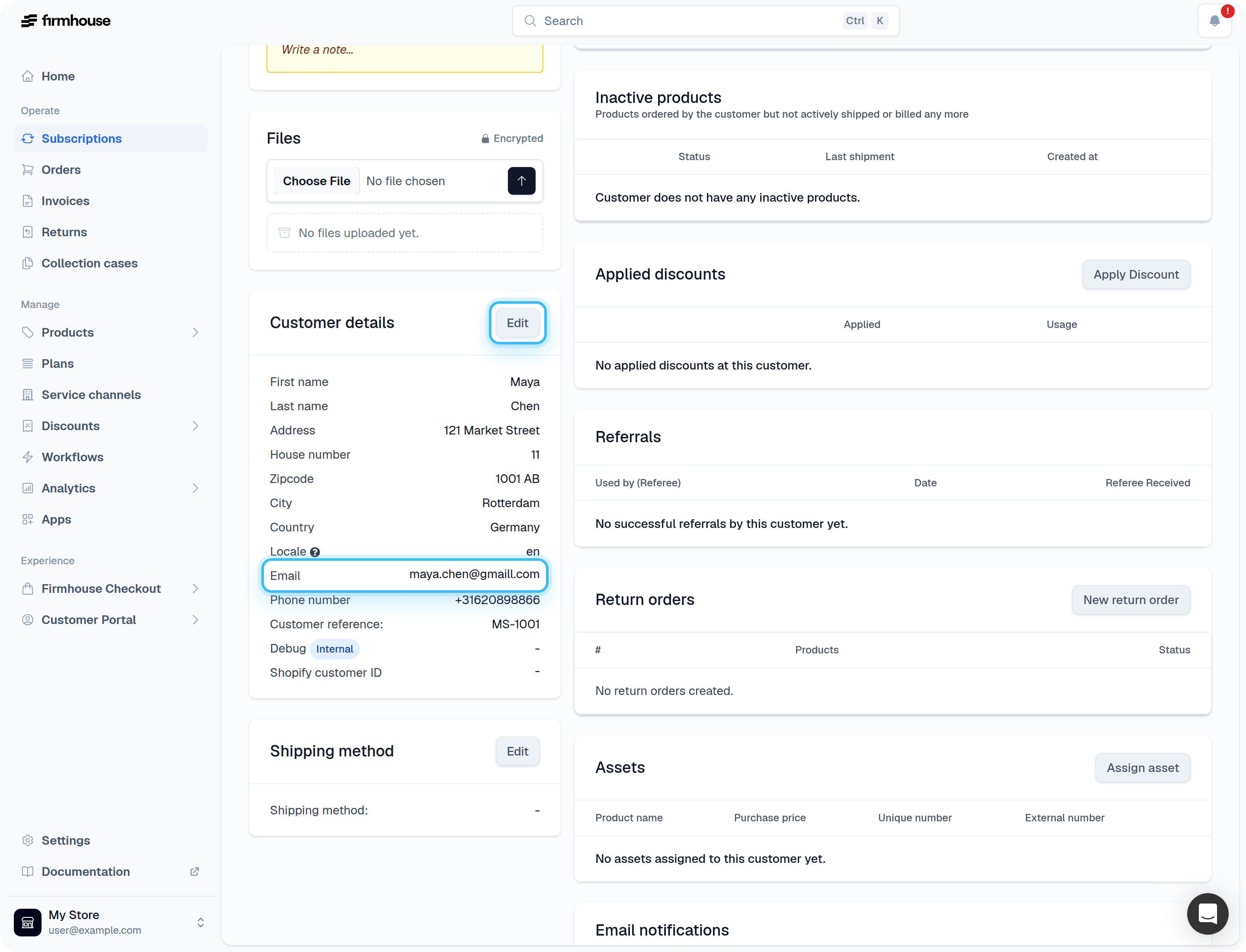1246x952 pixels.
Task: Open Orders in the sidebar
Action: point(110,170)
